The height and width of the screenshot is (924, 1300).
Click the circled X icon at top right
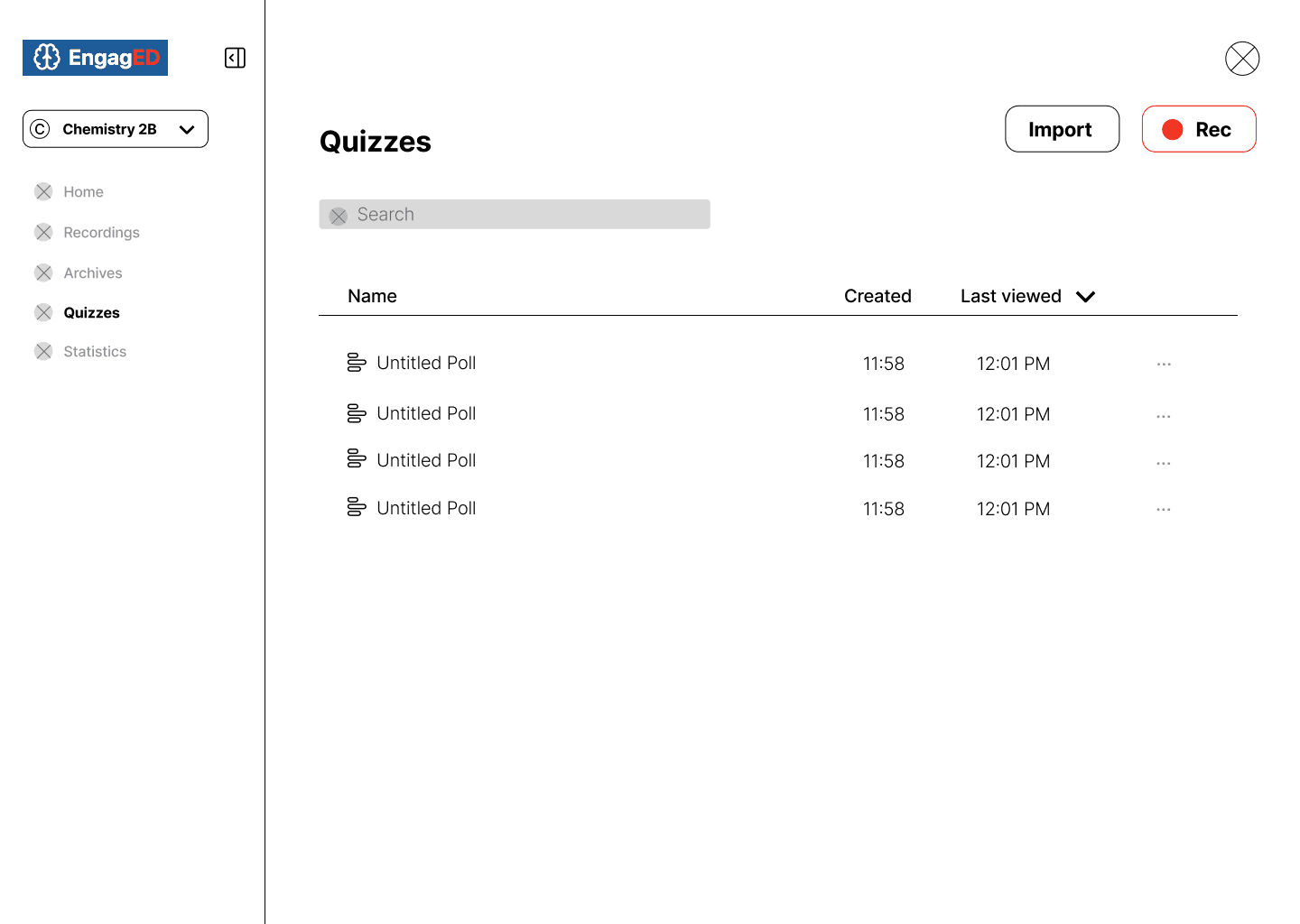[1242, 59]
